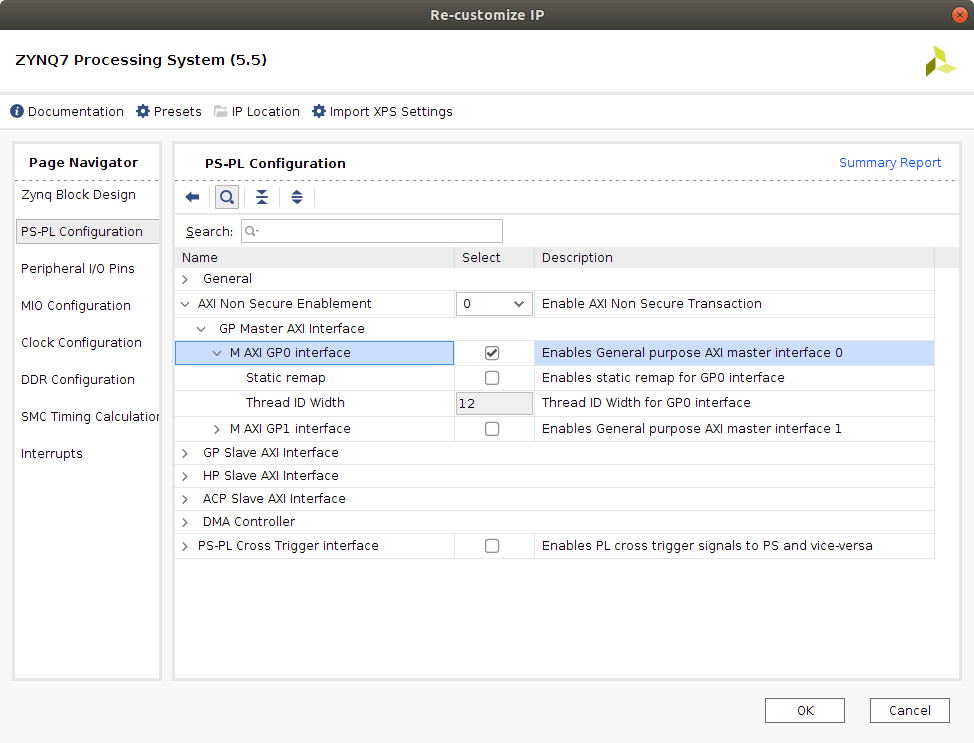The width and height of the screenshot is (974, 743).
Task: Enable the M AXI GP1 interface checkbox
Action: coord(492,429)
